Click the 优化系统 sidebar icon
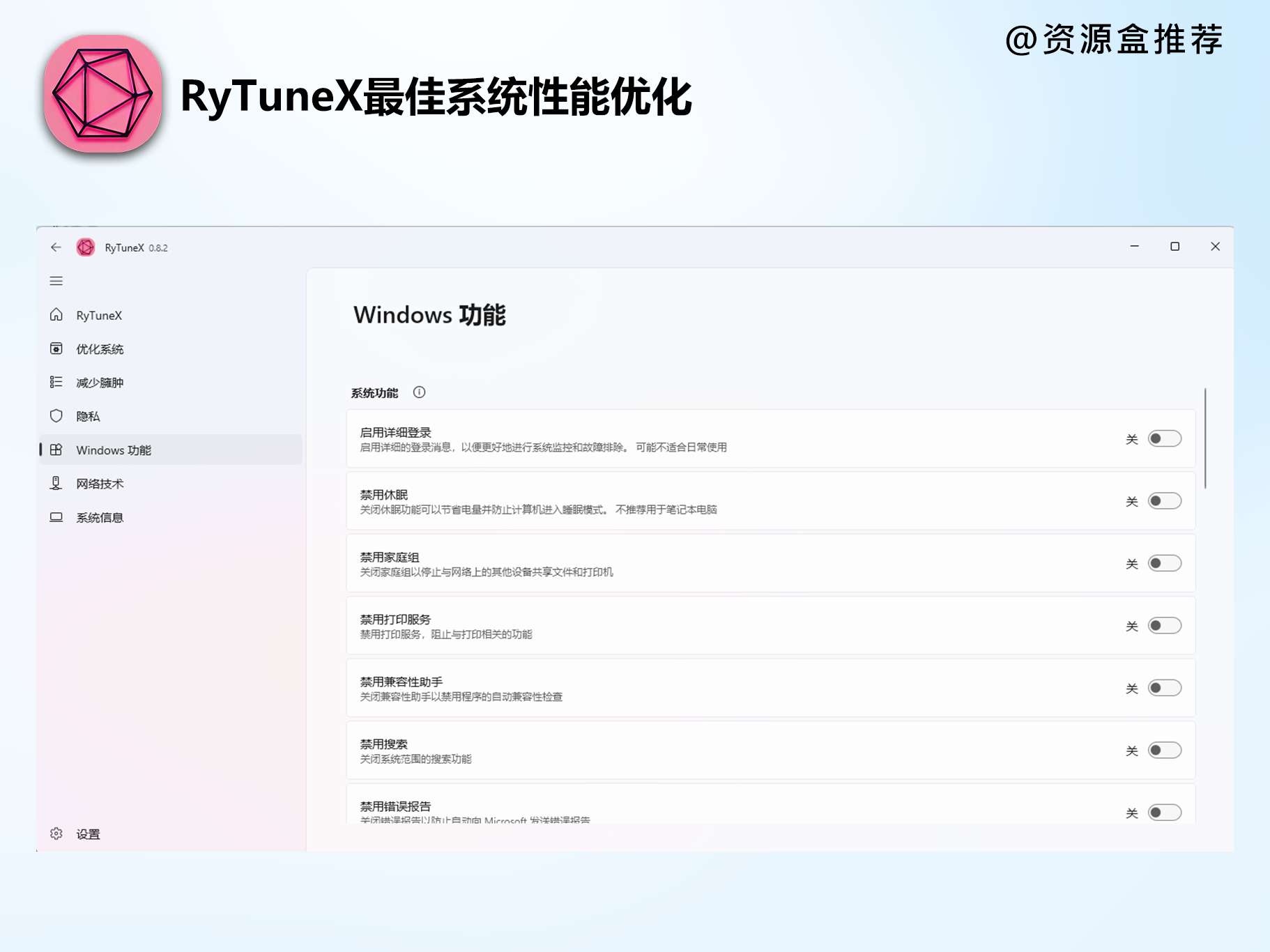This screenshot has width=1270, height=952. coord(56,348)
